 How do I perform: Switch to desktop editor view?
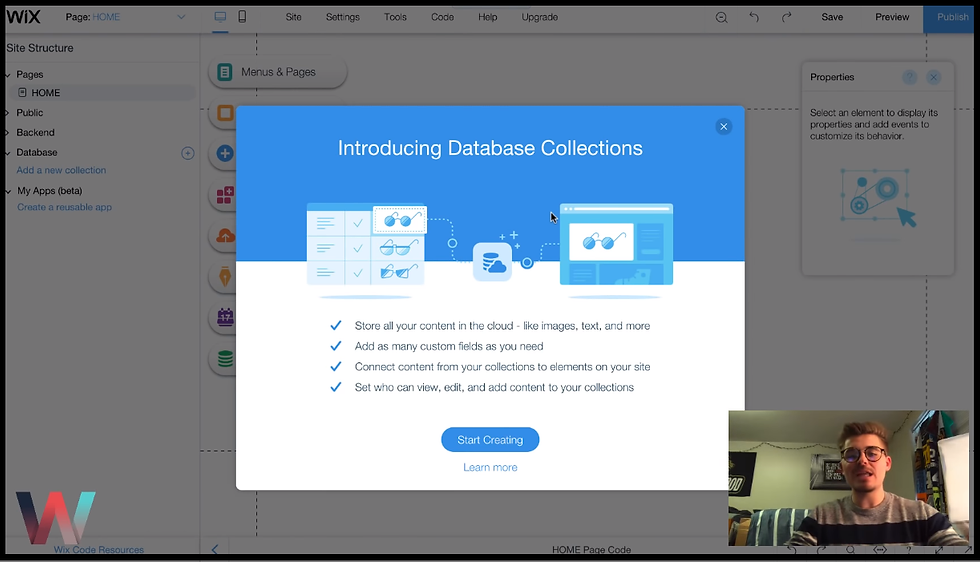[x=220, y=17]
